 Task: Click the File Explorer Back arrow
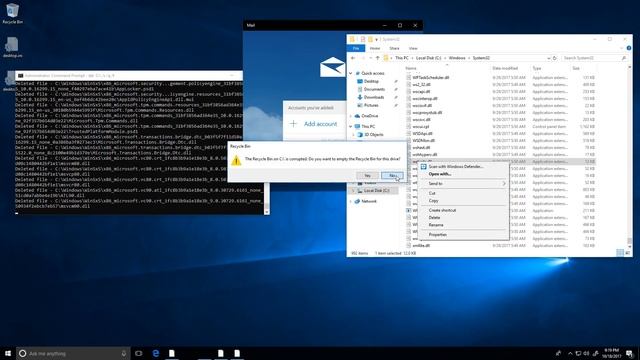pos(353,58)
